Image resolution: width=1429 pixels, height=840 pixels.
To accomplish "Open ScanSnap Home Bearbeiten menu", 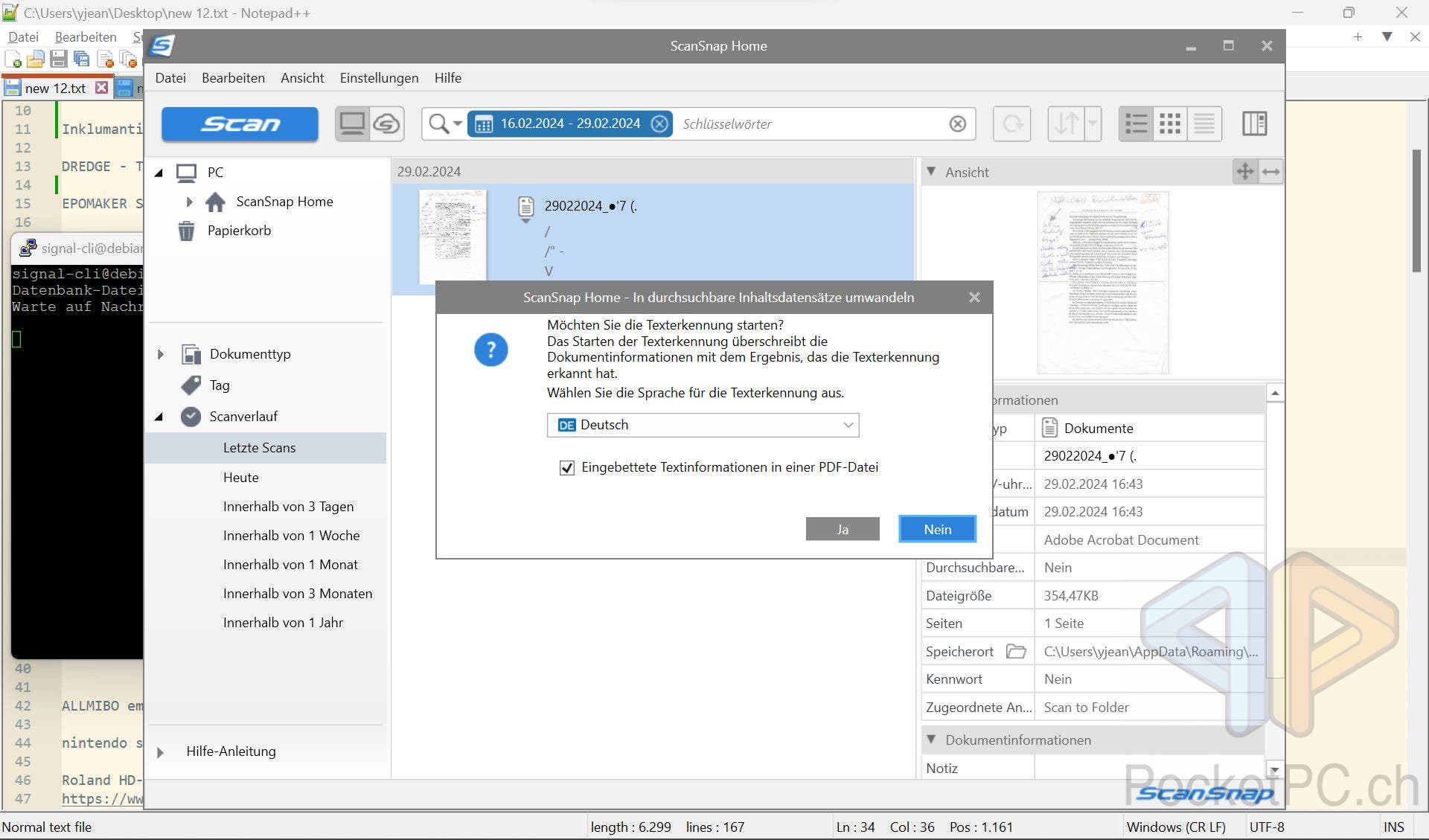I will [x=233, y=78].
